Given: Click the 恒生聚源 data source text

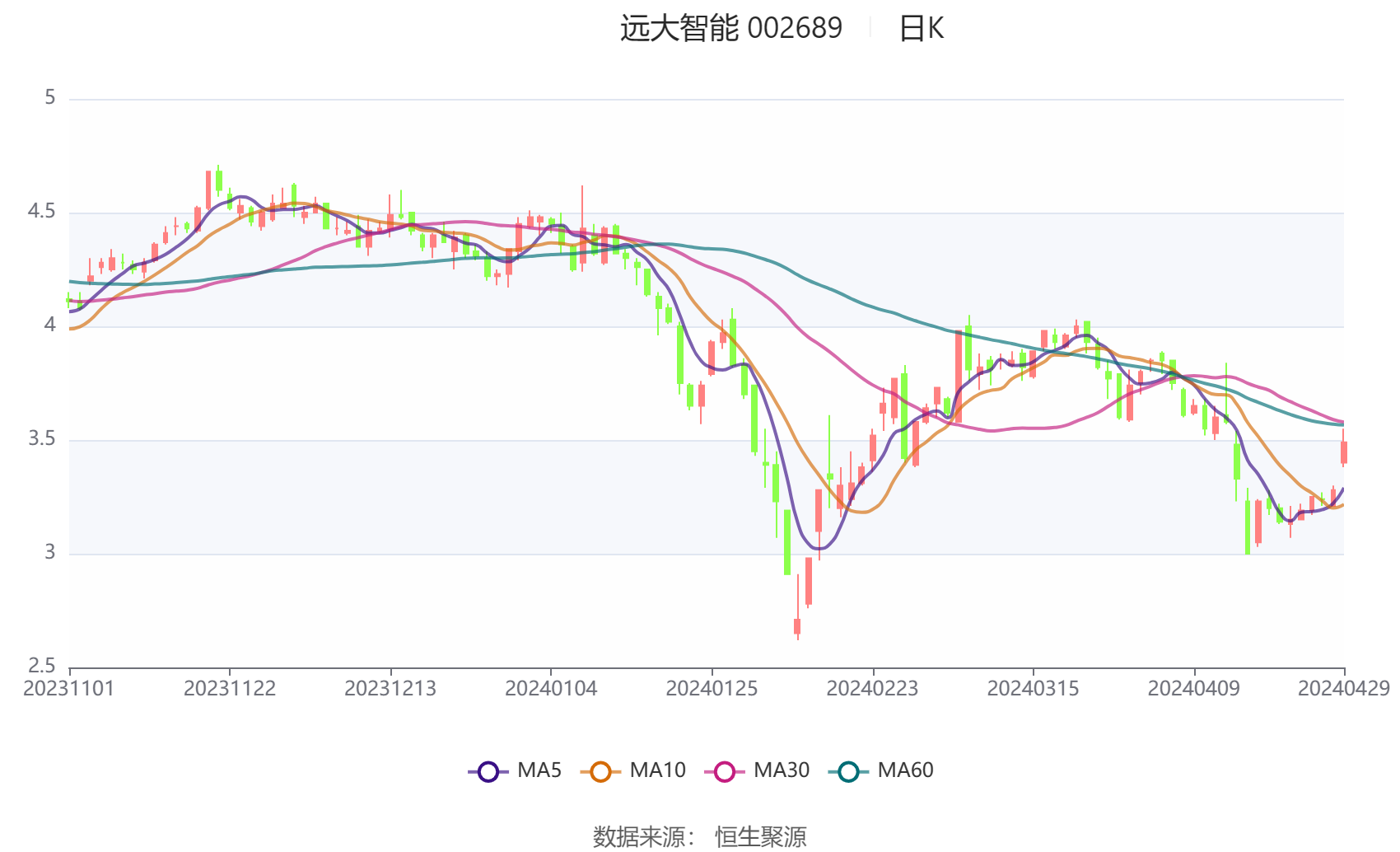Looking at the screenshot, I should tap(760, 836).
